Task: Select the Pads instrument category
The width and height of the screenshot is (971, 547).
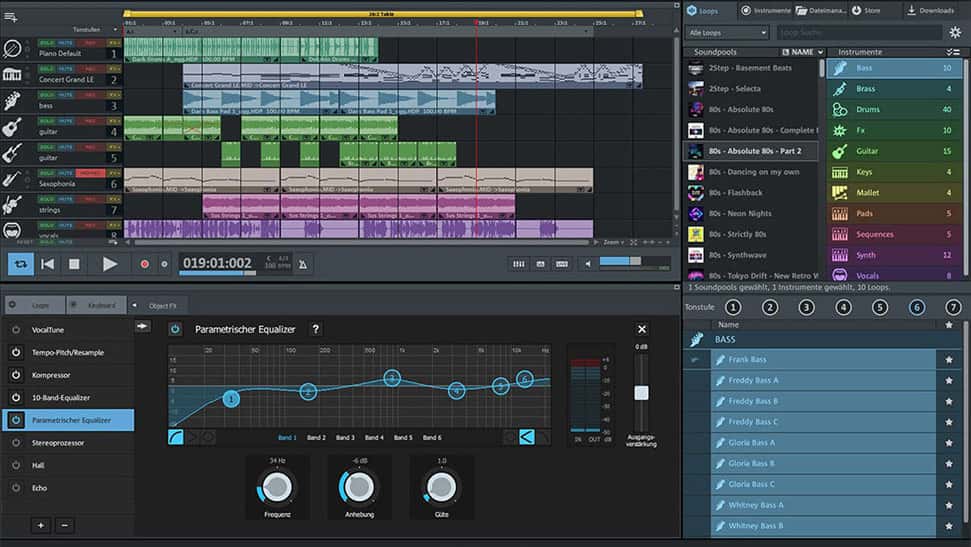Action: point(894,214)
